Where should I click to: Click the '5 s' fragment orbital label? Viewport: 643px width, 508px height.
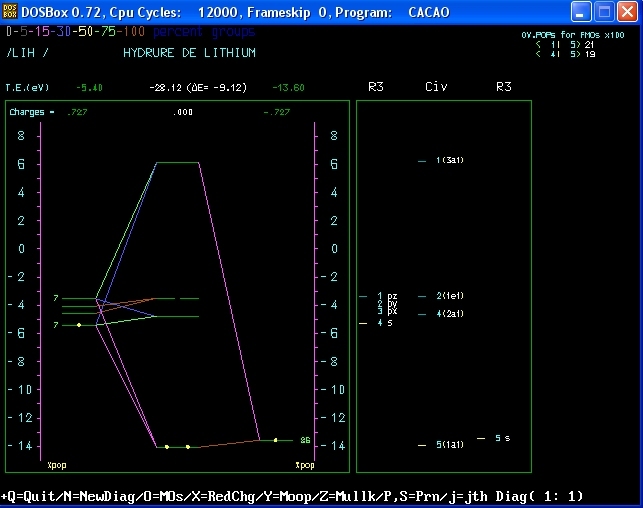click(502, 438)
